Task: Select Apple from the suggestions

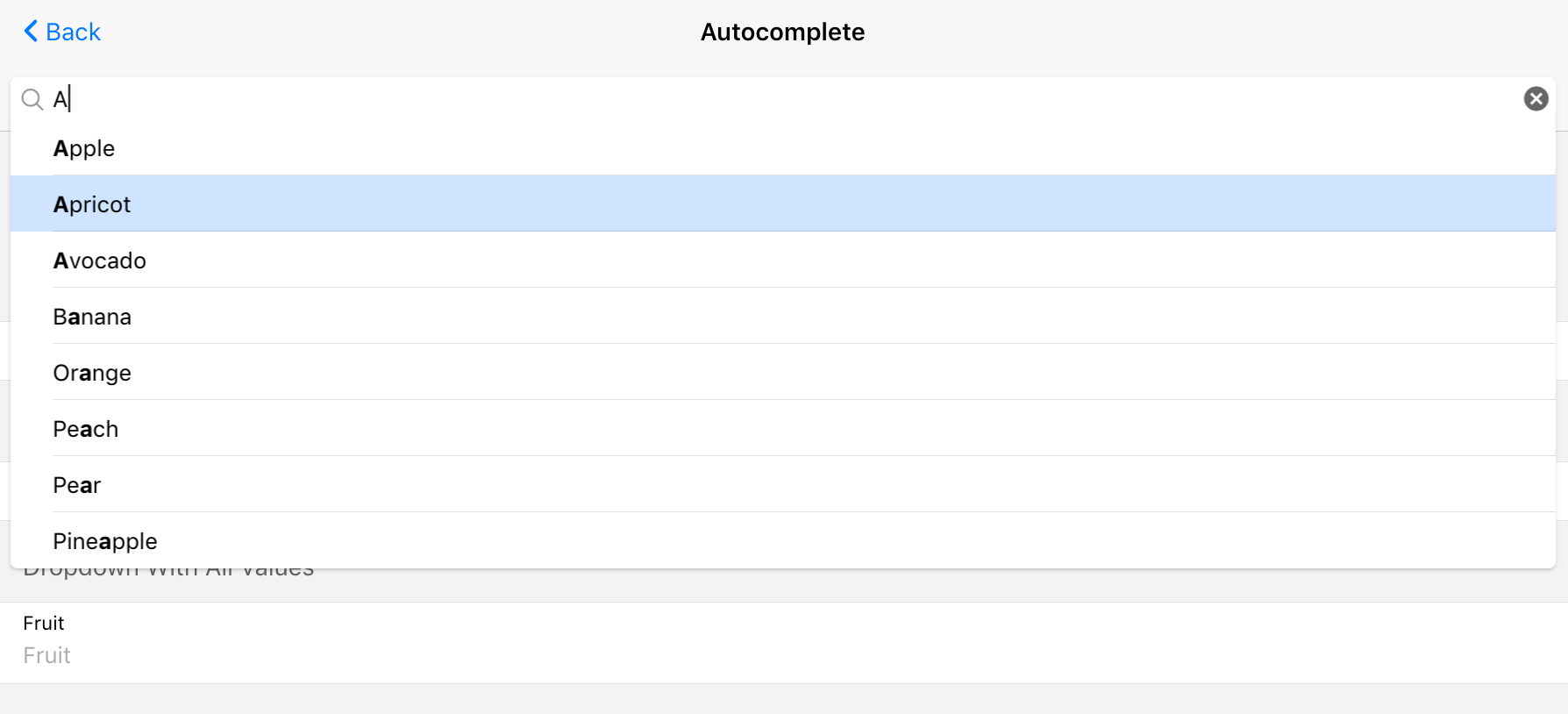Action: pyautogui.click(x=84, y=148)
